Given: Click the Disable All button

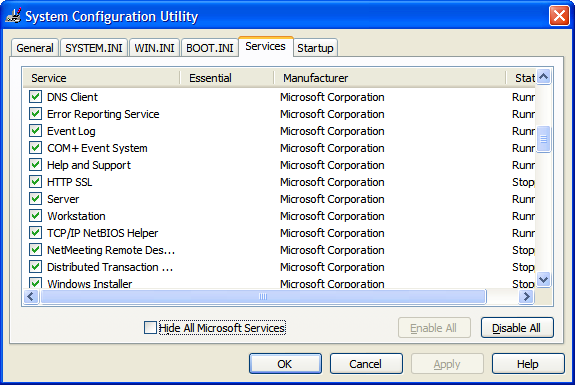Looking at the screenshot, I should (517, 327).
